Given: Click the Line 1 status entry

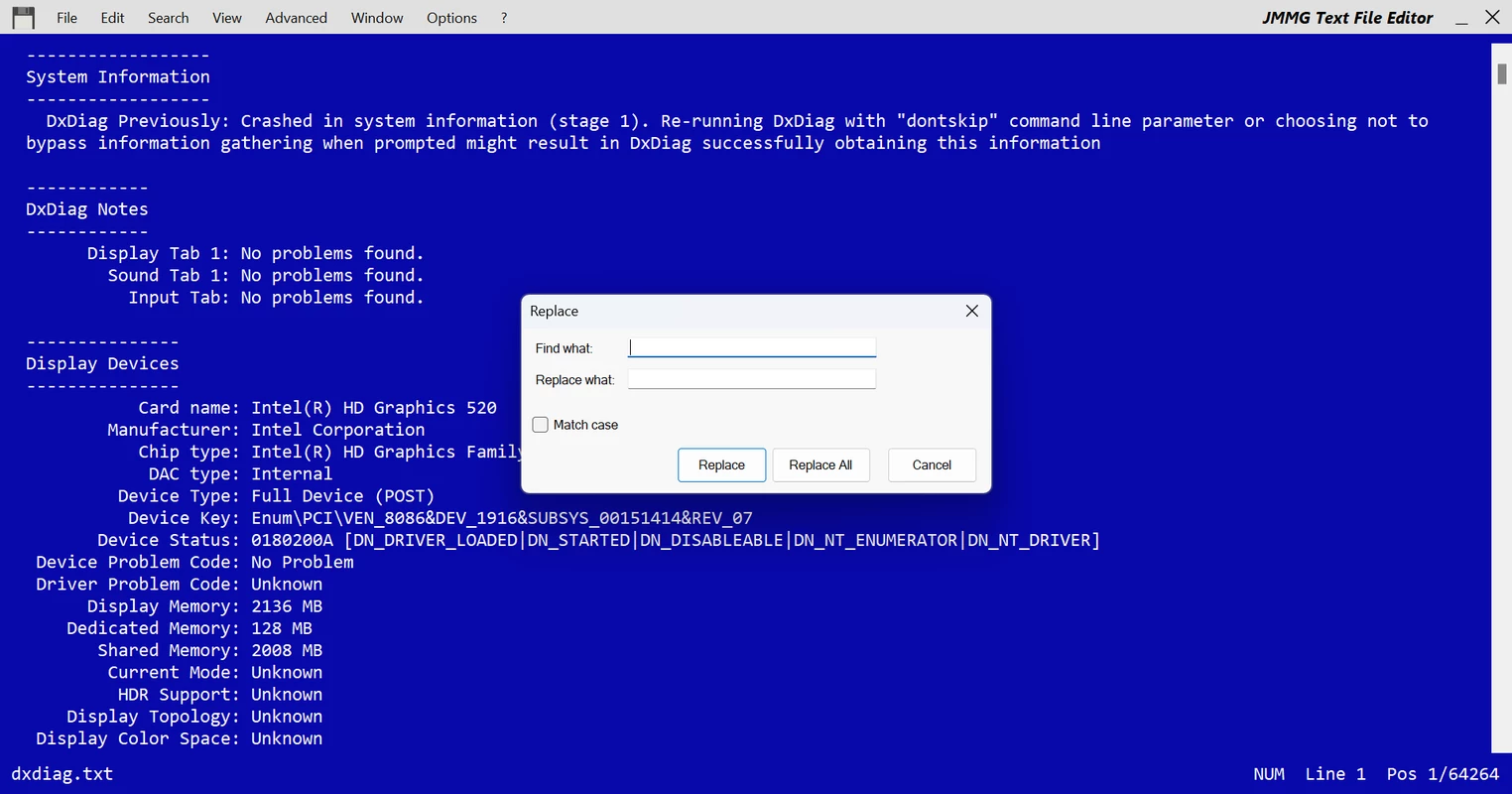Looking at the screenshot, I should (x=1335, y=774).
